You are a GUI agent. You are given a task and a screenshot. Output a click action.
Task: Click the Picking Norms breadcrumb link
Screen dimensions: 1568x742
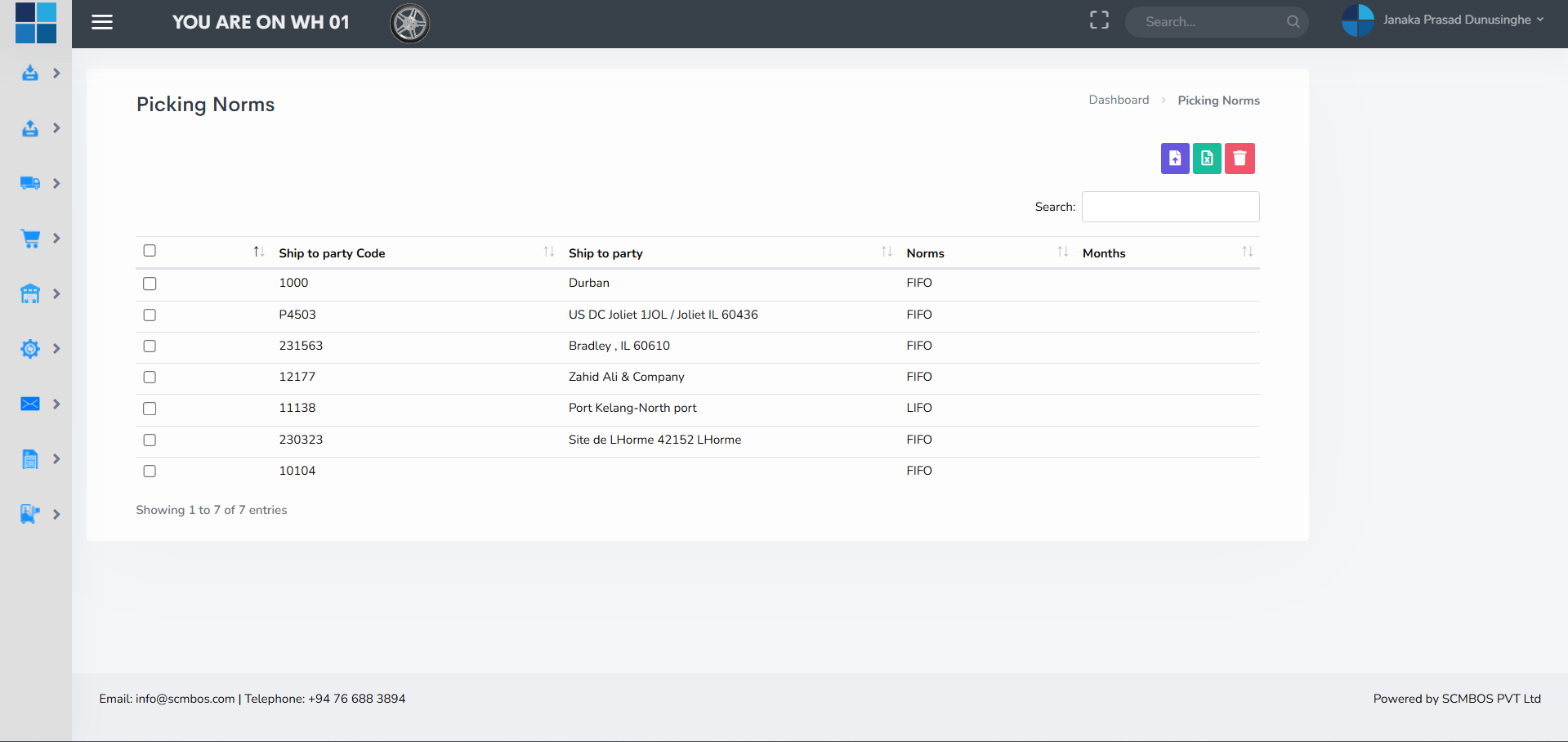pyautogui.click(x=1217, y=101)
